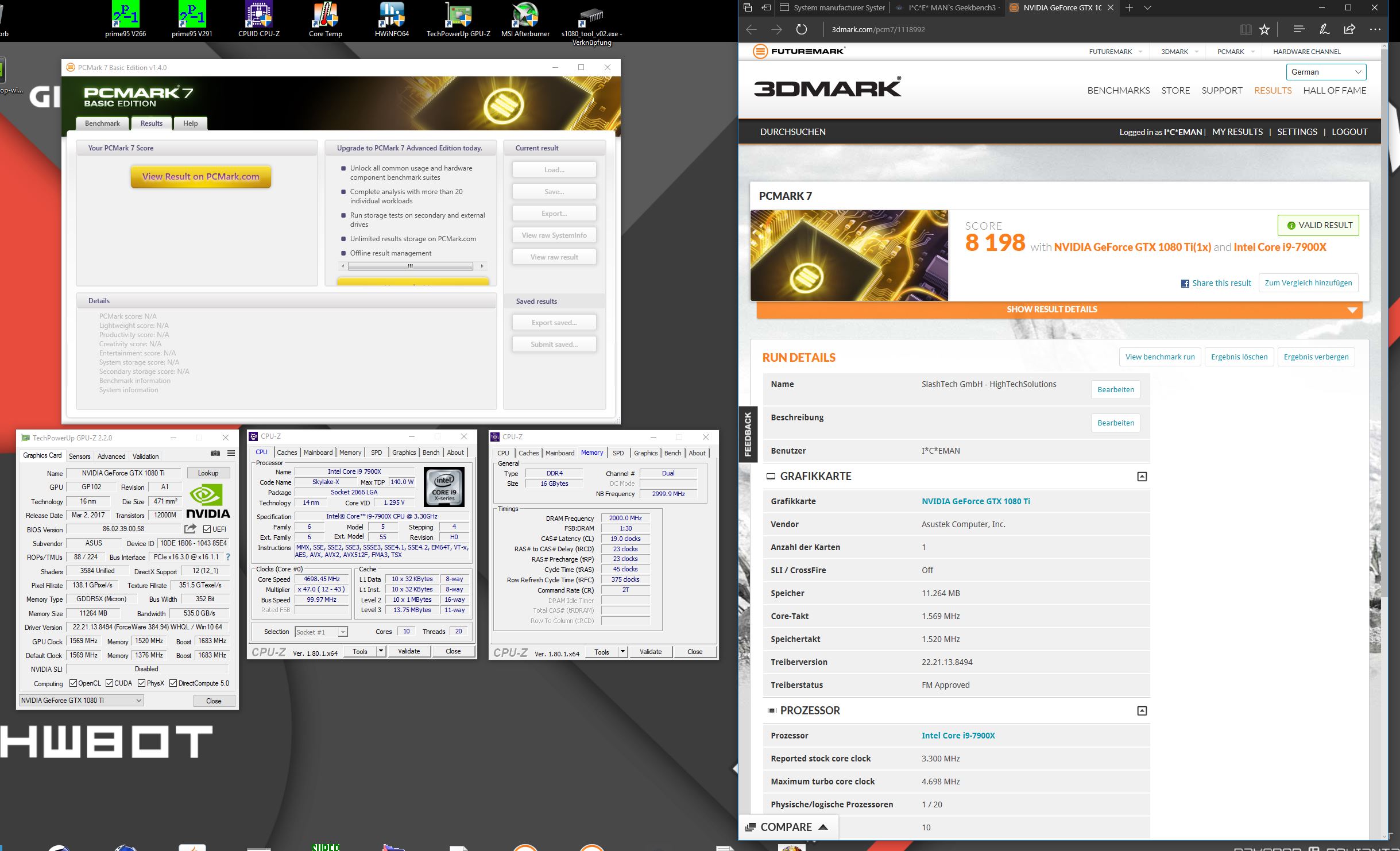Viewport: 1400px width, 851px height.
Task: Launch CPUID CPU-Z desktop icon
Action: [x=259, y=19]
